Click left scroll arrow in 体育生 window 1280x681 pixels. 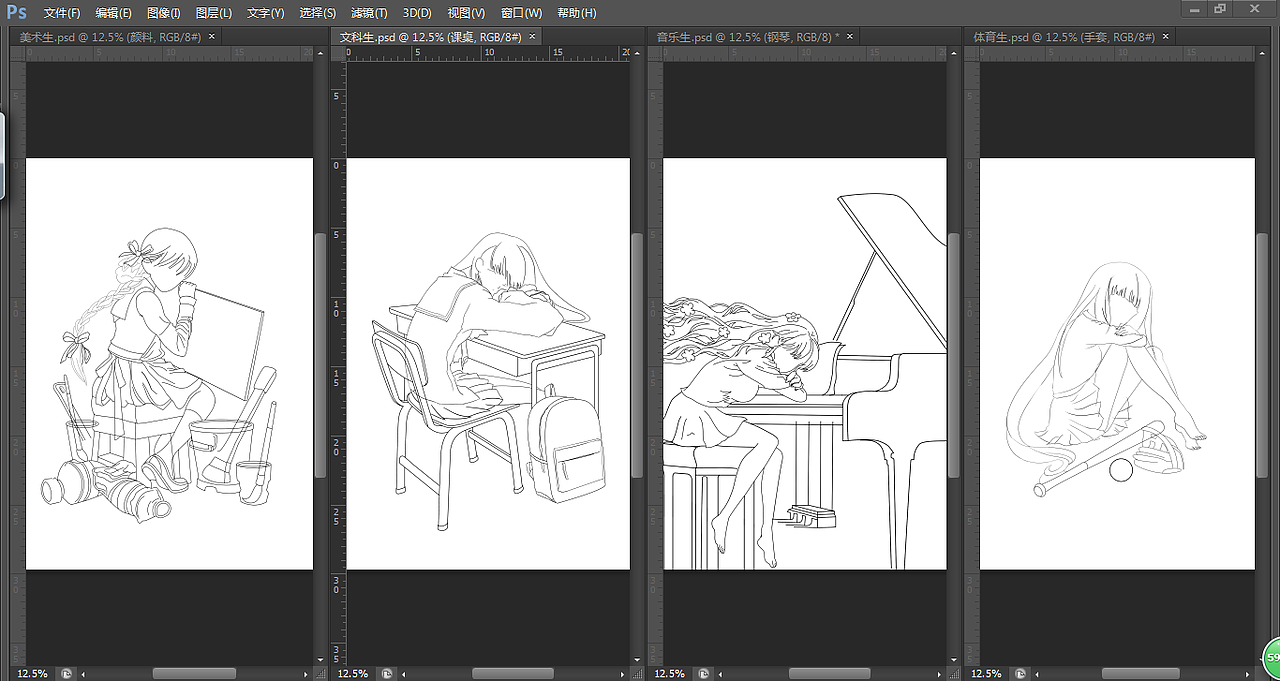pyautogui.click(x=1038, y=674)
